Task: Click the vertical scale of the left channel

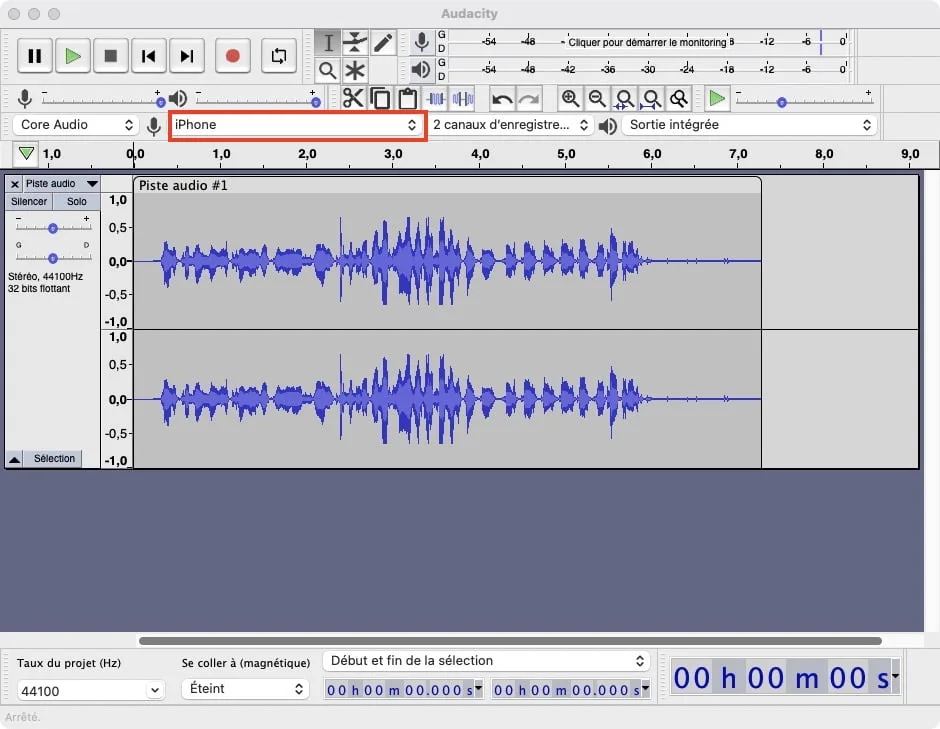Action: coord(118,261)
